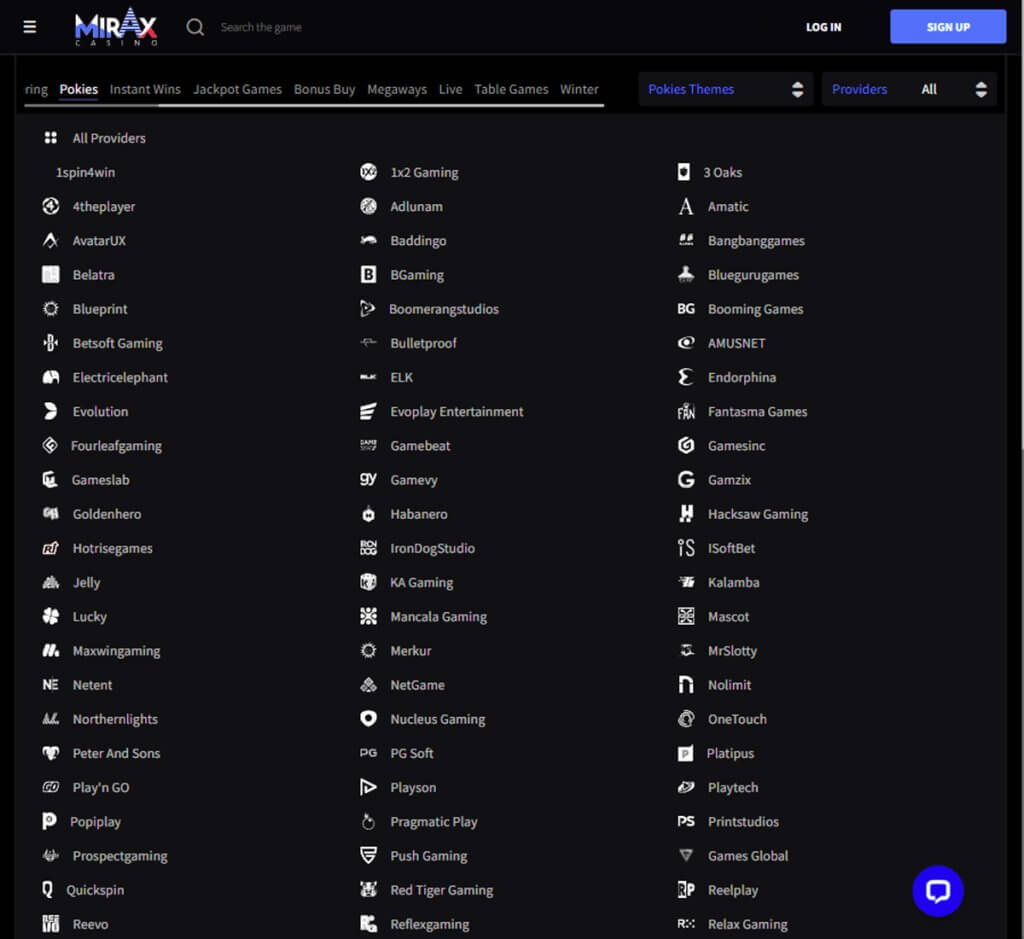Click the Evoplay Entertainment icon
Viewport: 1024px width, 939px height.
click(368, 411)
